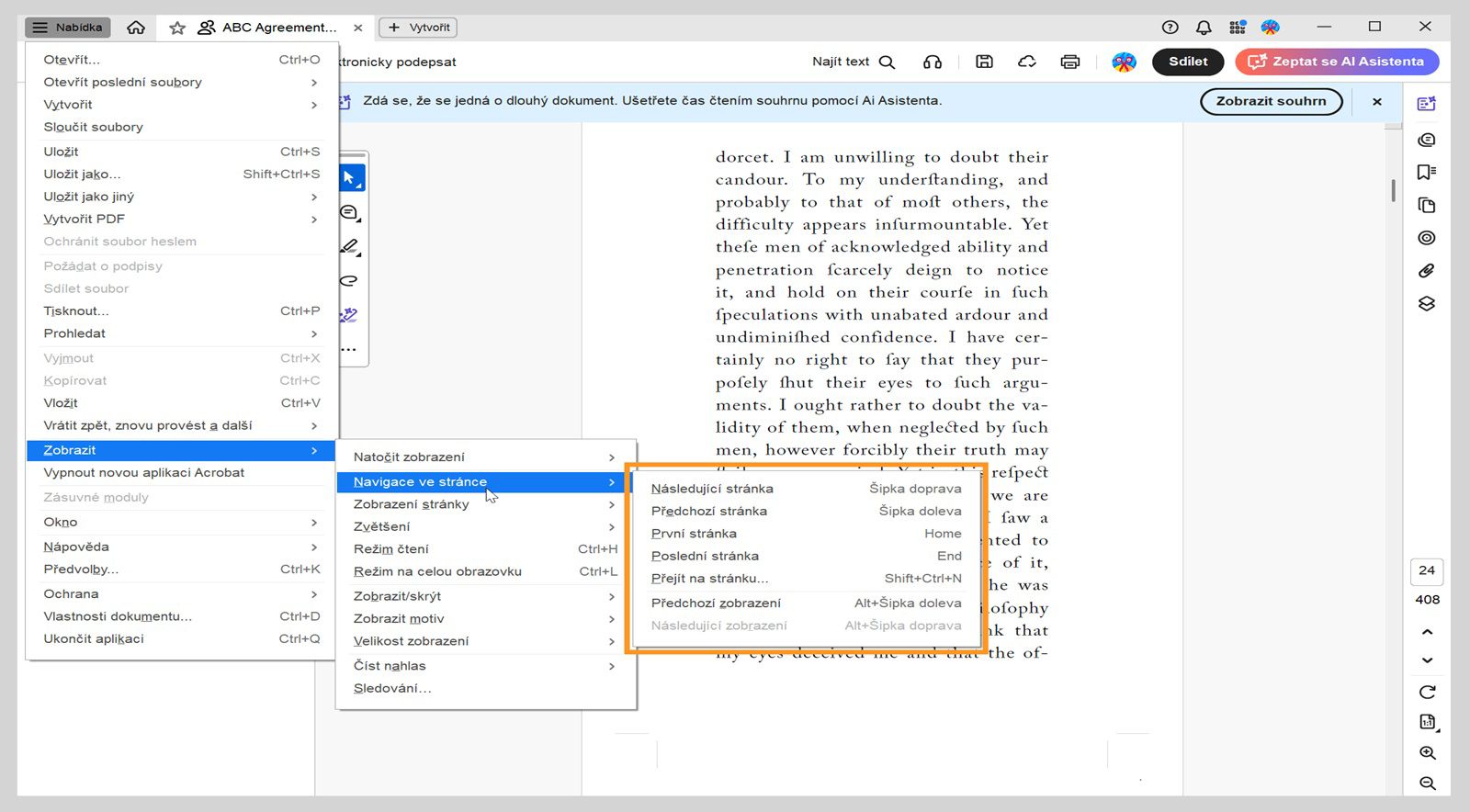Click the zoom out magnifier icon

tap(1427, 783)
